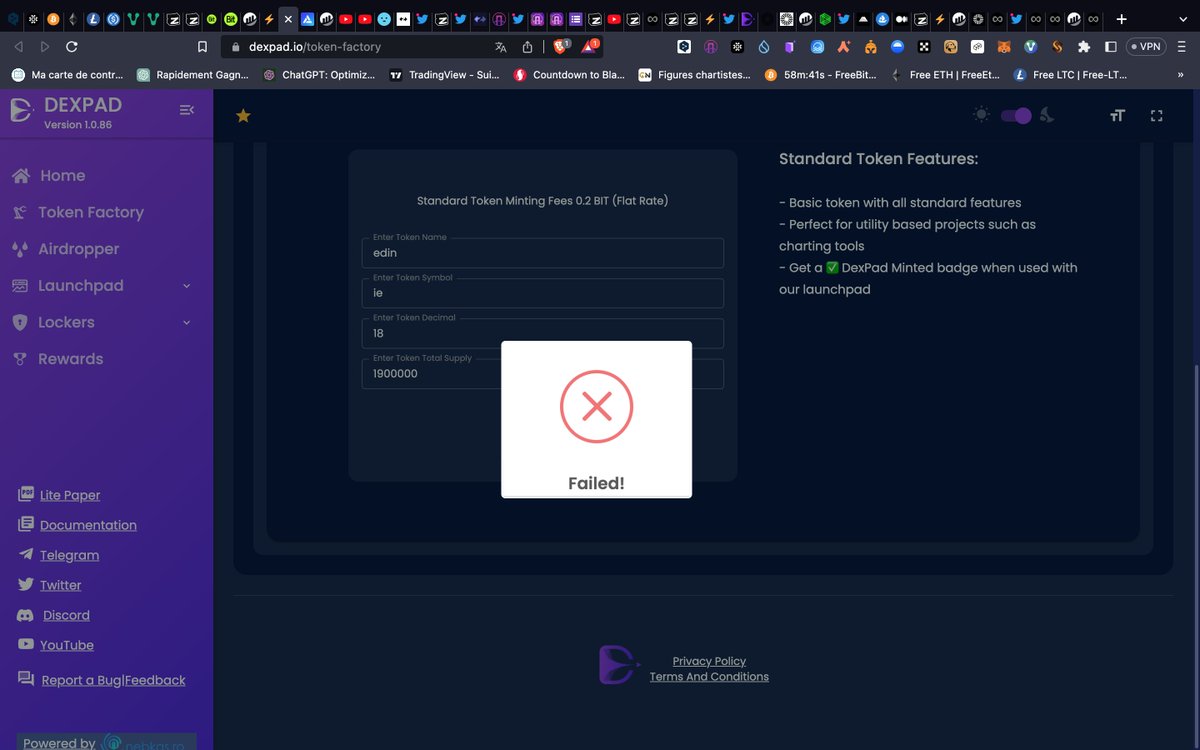Click the VPN button in toolbar
This screenshot has width=1200, height=750.
[1145, 46]
